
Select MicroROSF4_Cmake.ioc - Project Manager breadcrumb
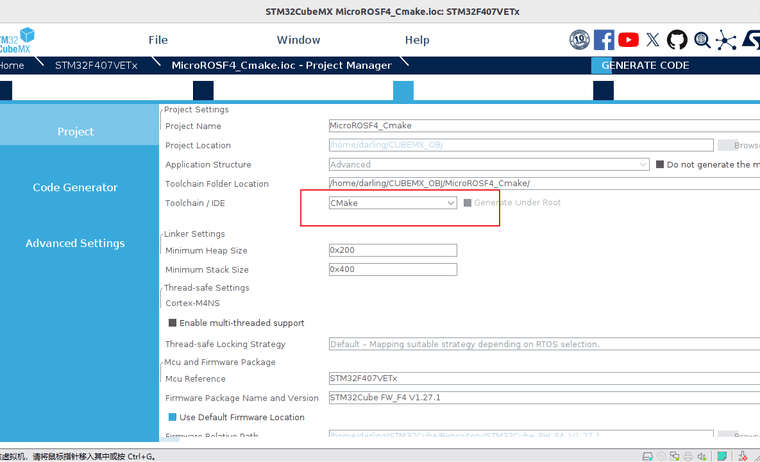pos(281,65)
